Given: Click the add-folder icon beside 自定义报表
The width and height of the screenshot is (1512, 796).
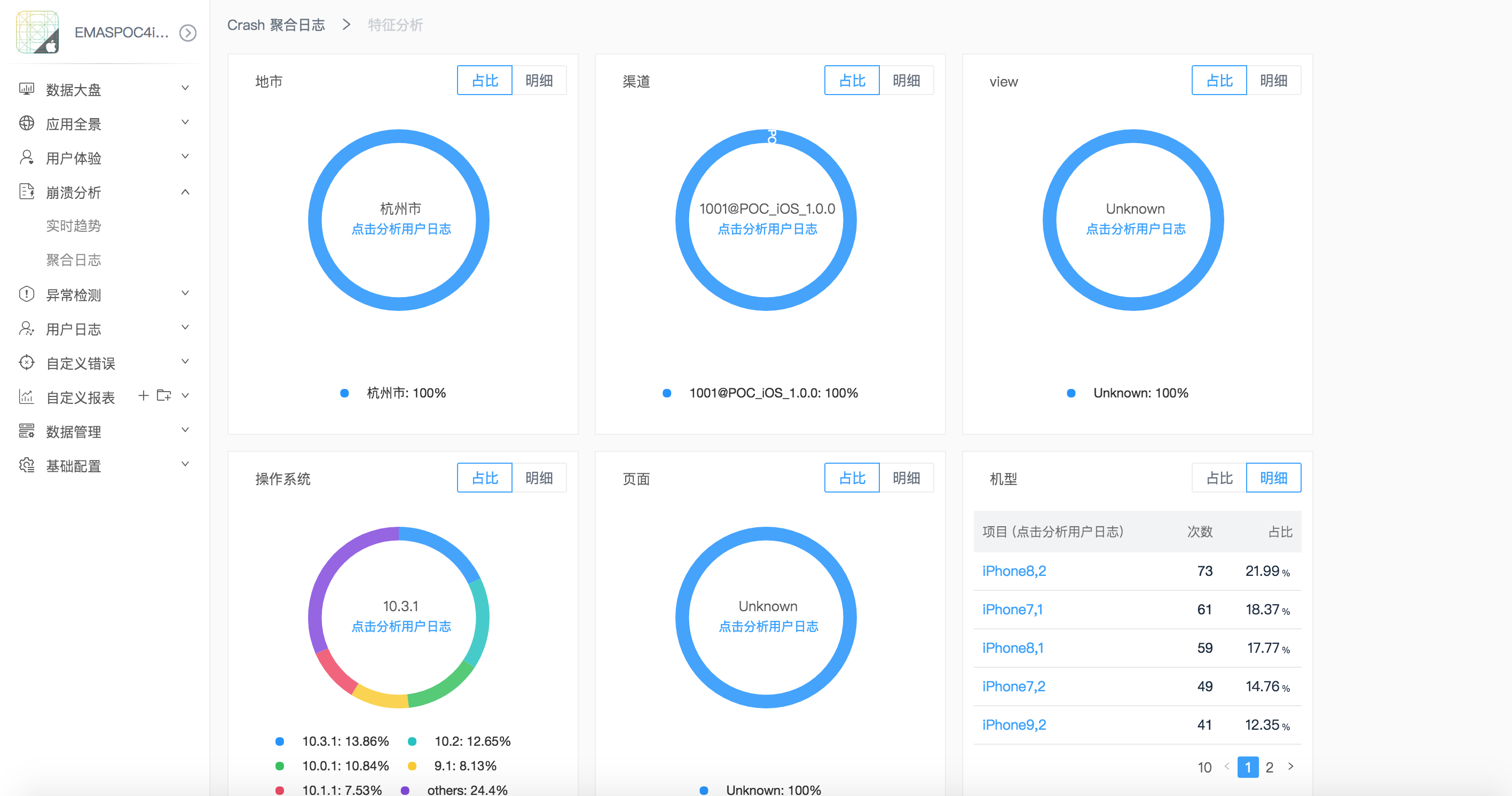Looking at the screenshot, I should pos(164,395).
